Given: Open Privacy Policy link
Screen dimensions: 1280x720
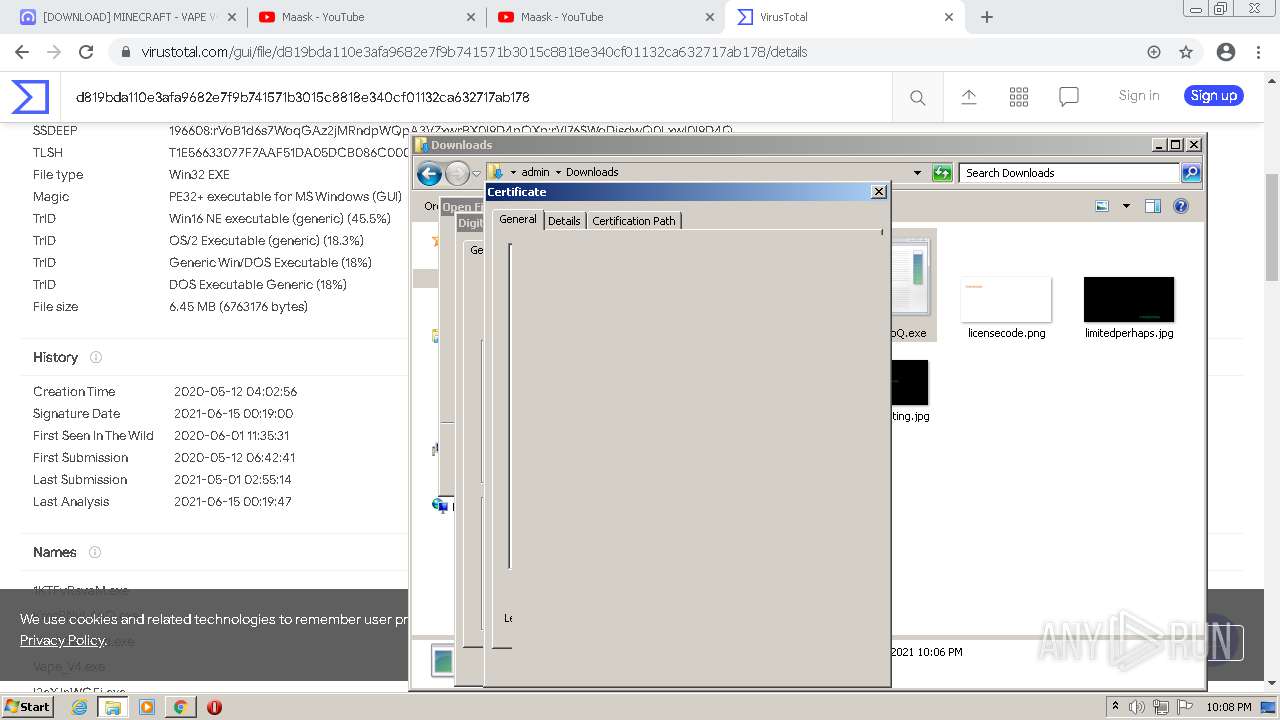Looking at the screenshot, I should [62, 640].
